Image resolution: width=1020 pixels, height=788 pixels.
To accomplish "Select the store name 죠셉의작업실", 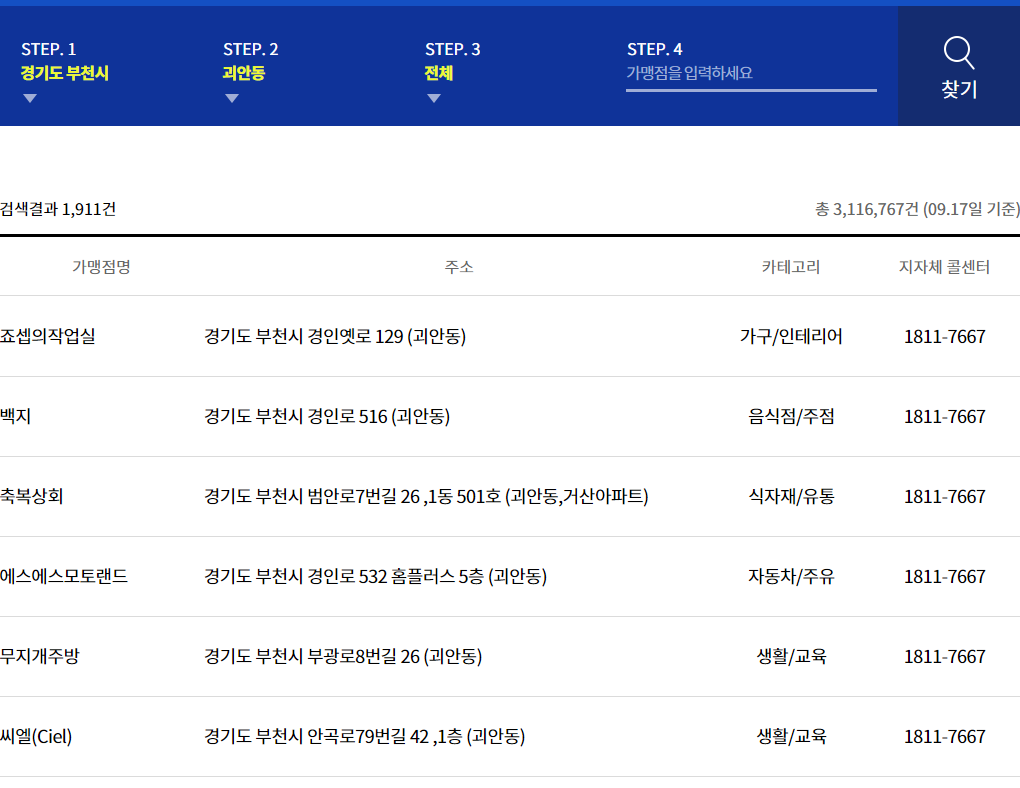I will [47, 336].
